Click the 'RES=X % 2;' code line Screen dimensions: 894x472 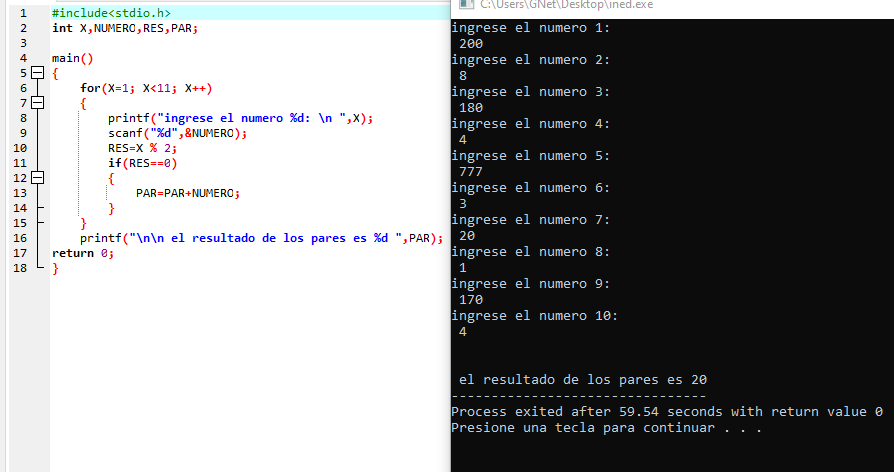(x=143, y=148)
